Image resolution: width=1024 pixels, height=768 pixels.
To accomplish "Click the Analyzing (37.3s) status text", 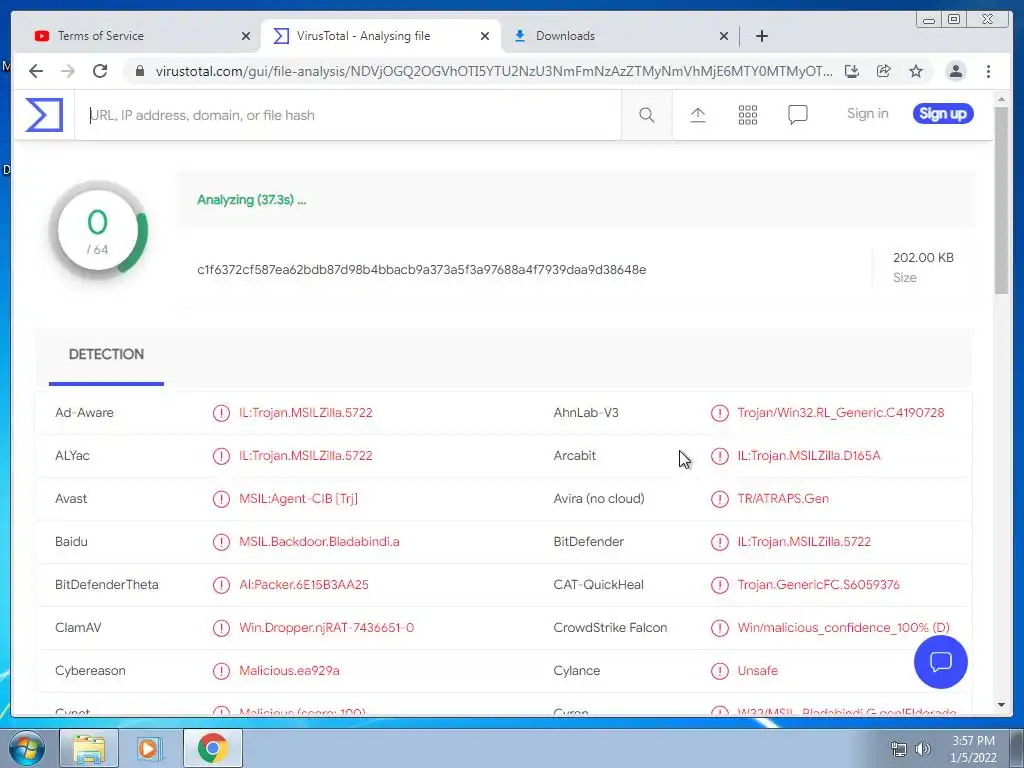I will (x=251, y=200).
